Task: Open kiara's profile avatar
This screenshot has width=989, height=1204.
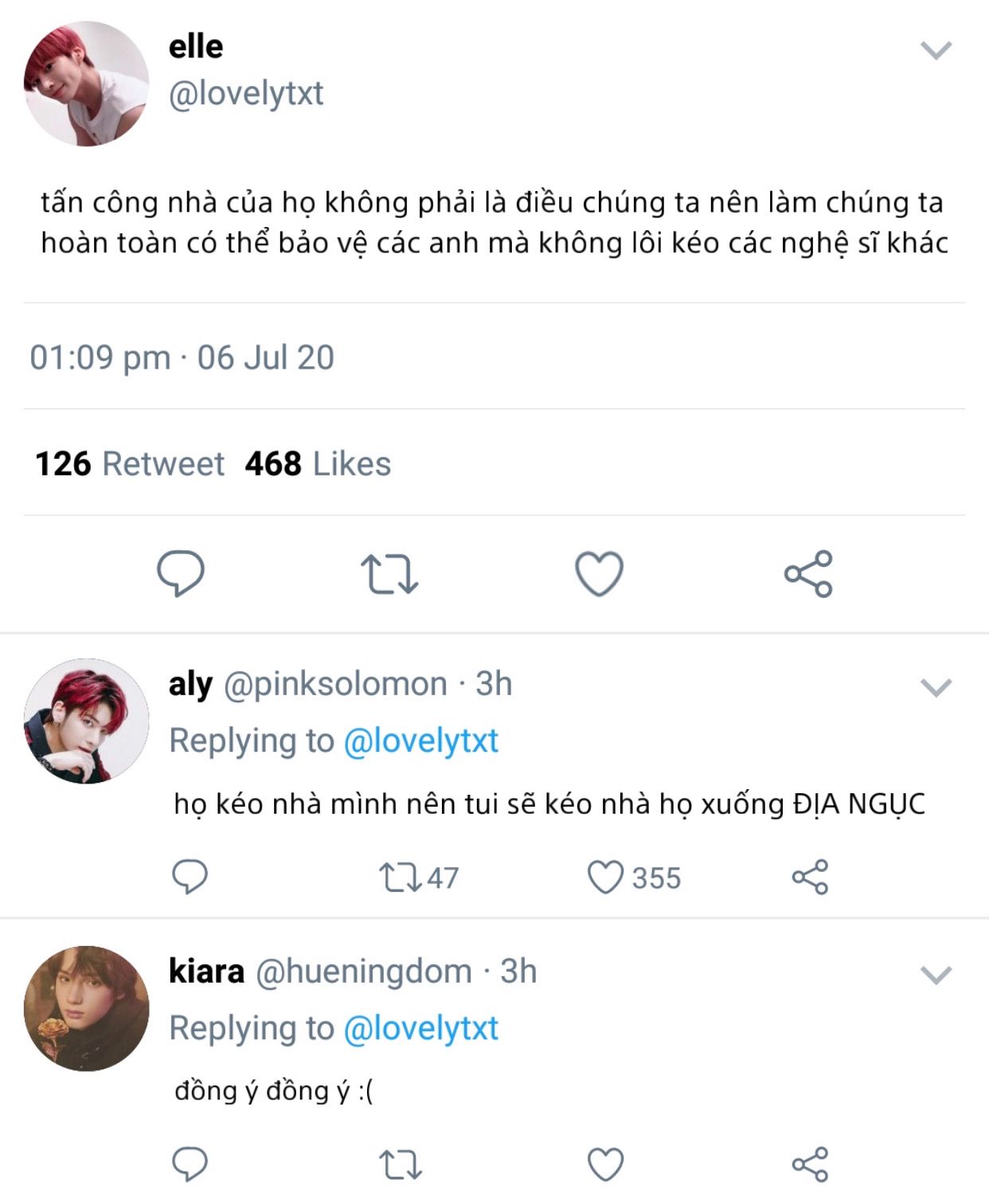Action: 86,1008
